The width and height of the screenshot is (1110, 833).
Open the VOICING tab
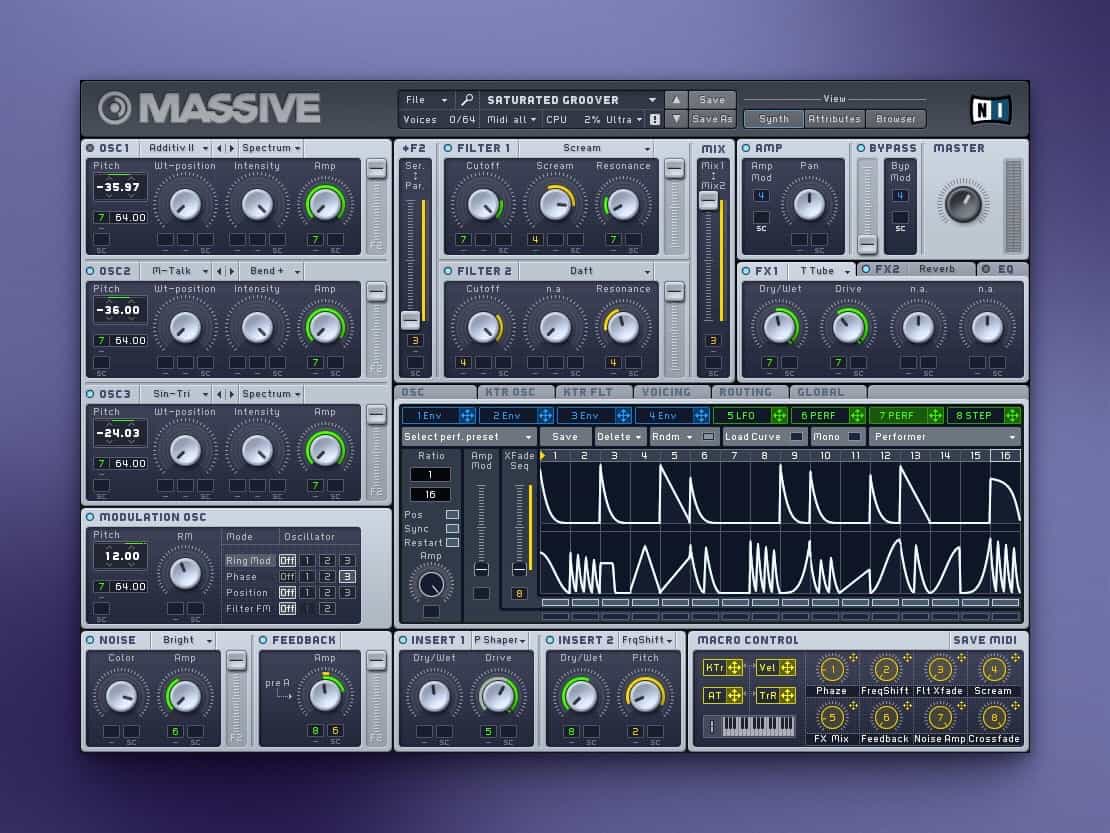(667, 392)
